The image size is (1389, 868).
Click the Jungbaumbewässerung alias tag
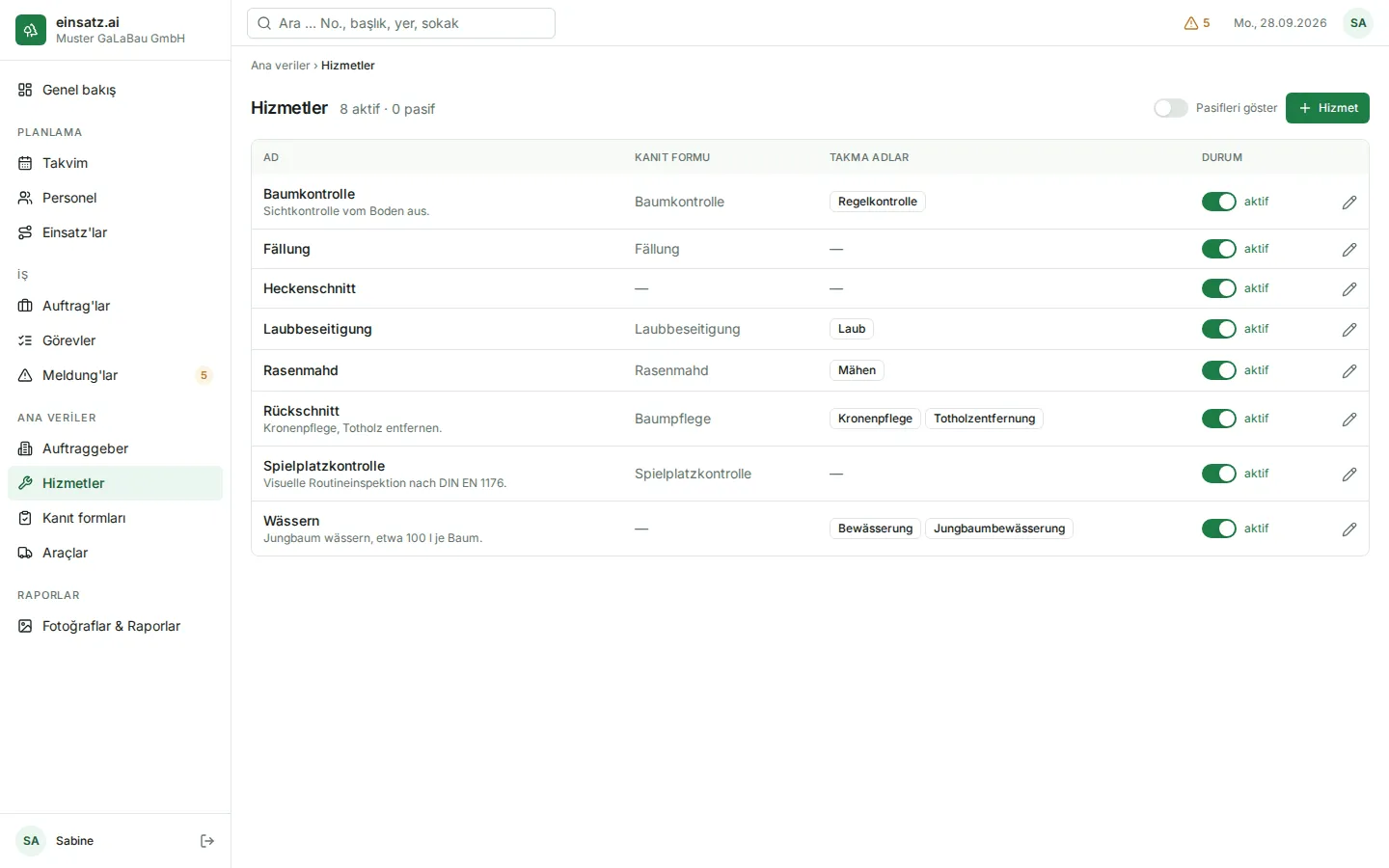click(x=999, y=529)
